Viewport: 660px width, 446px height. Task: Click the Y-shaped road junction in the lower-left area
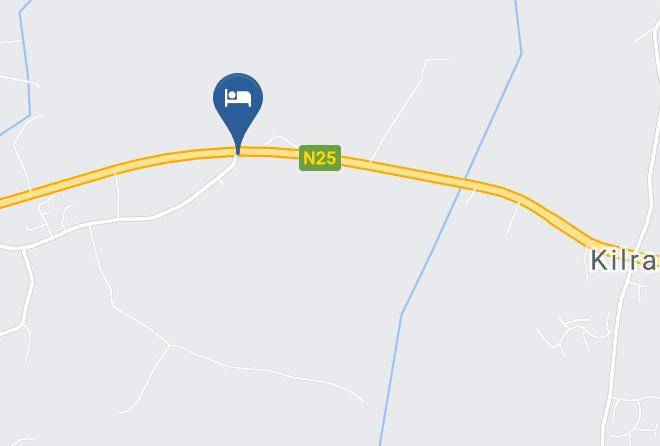point(170,346)
